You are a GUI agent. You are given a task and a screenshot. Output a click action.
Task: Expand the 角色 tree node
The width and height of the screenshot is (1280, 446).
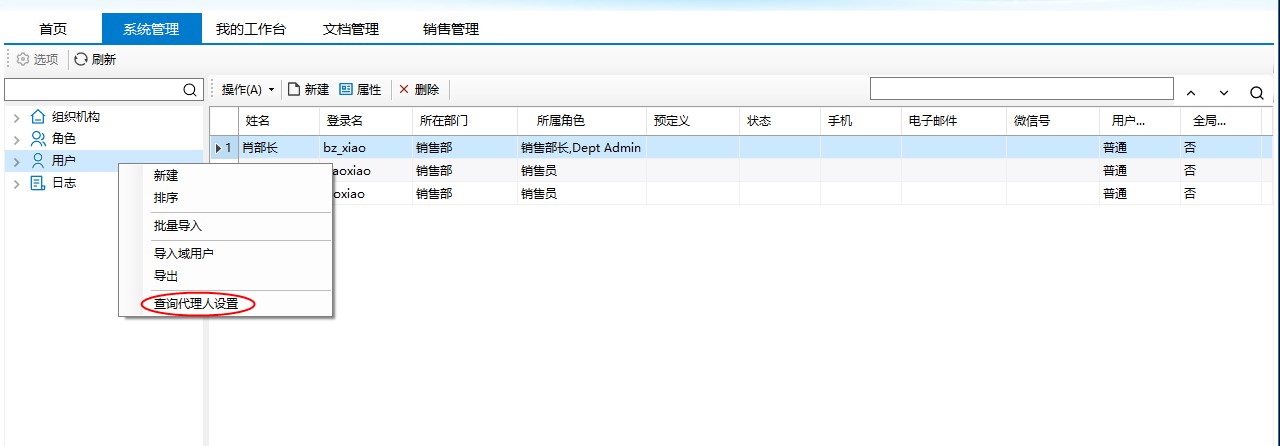(x=16, y=140)
